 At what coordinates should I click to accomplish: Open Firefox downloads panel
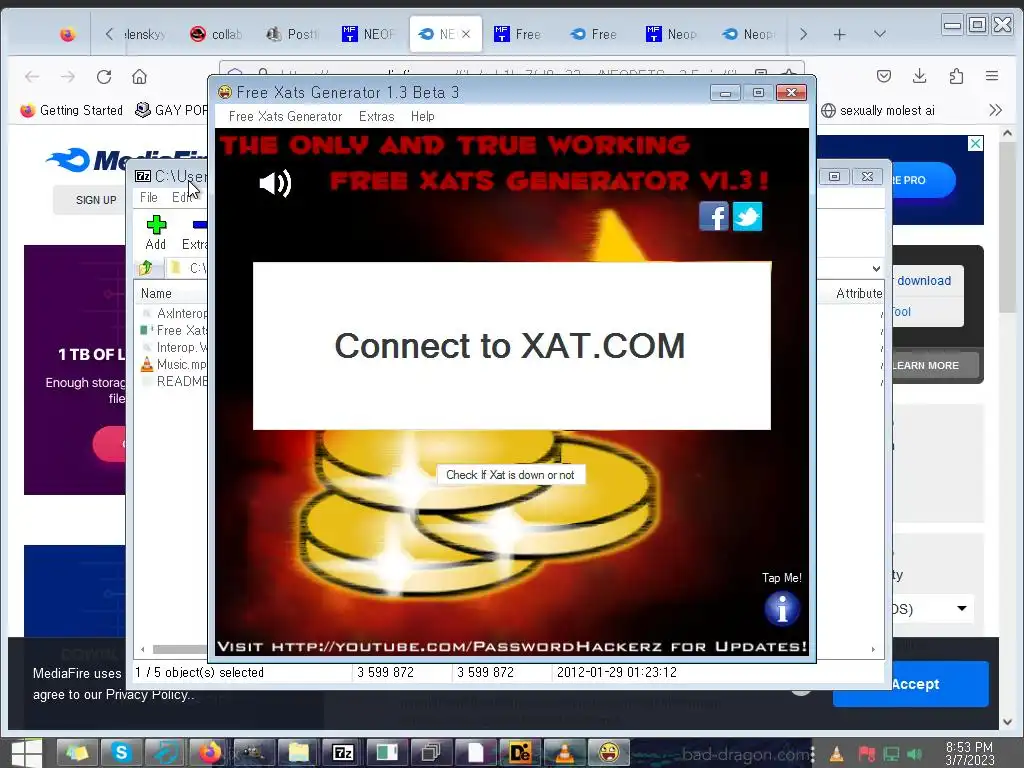coord(920,76)
